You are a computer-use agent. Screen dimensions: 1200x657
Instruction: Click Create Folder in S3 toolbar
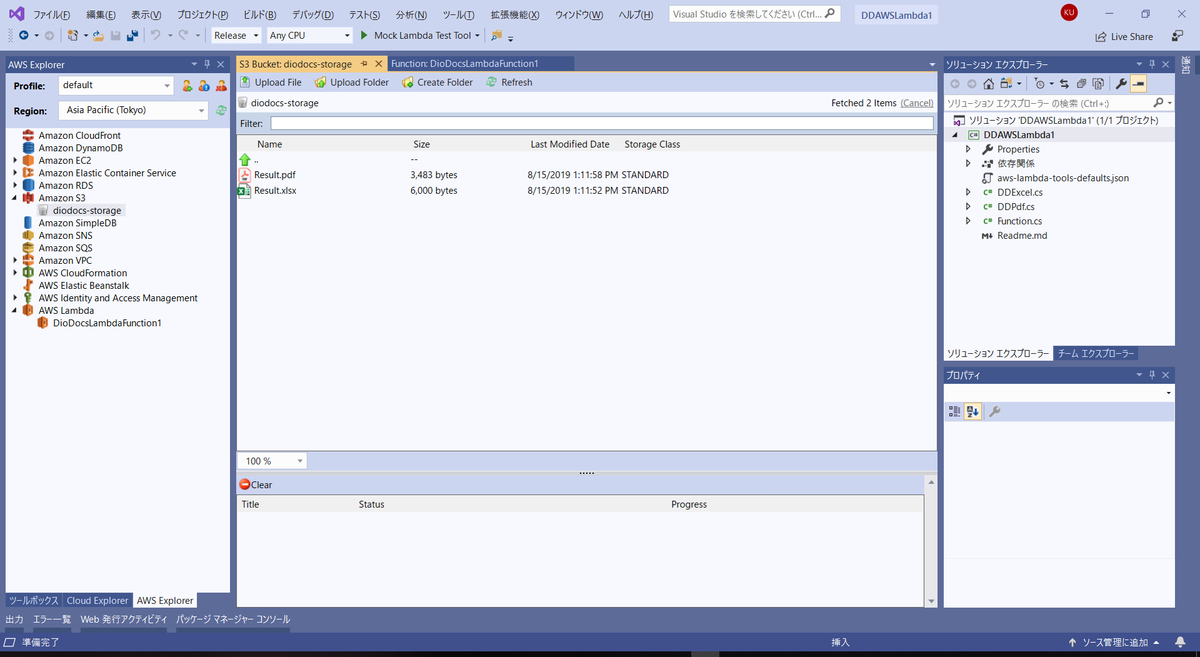click(x=436, y=82)
